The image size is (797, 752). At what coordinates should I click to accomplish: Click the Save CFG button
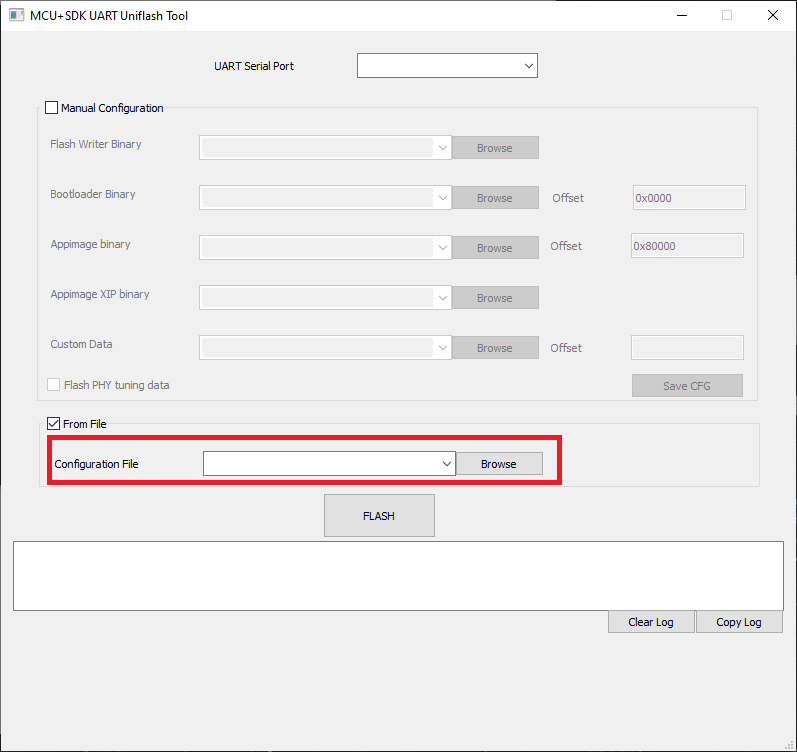(686, 386)
